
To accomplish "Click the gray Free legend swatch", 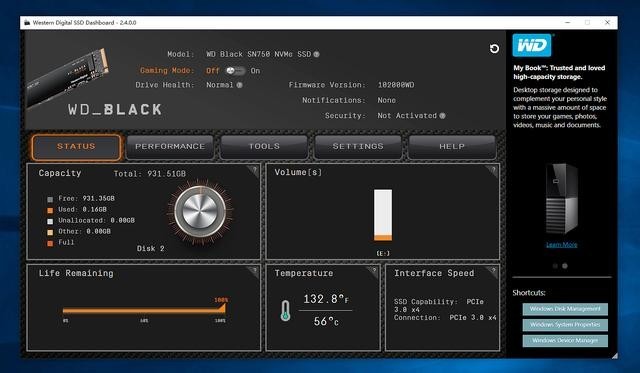I will point(50,200).
